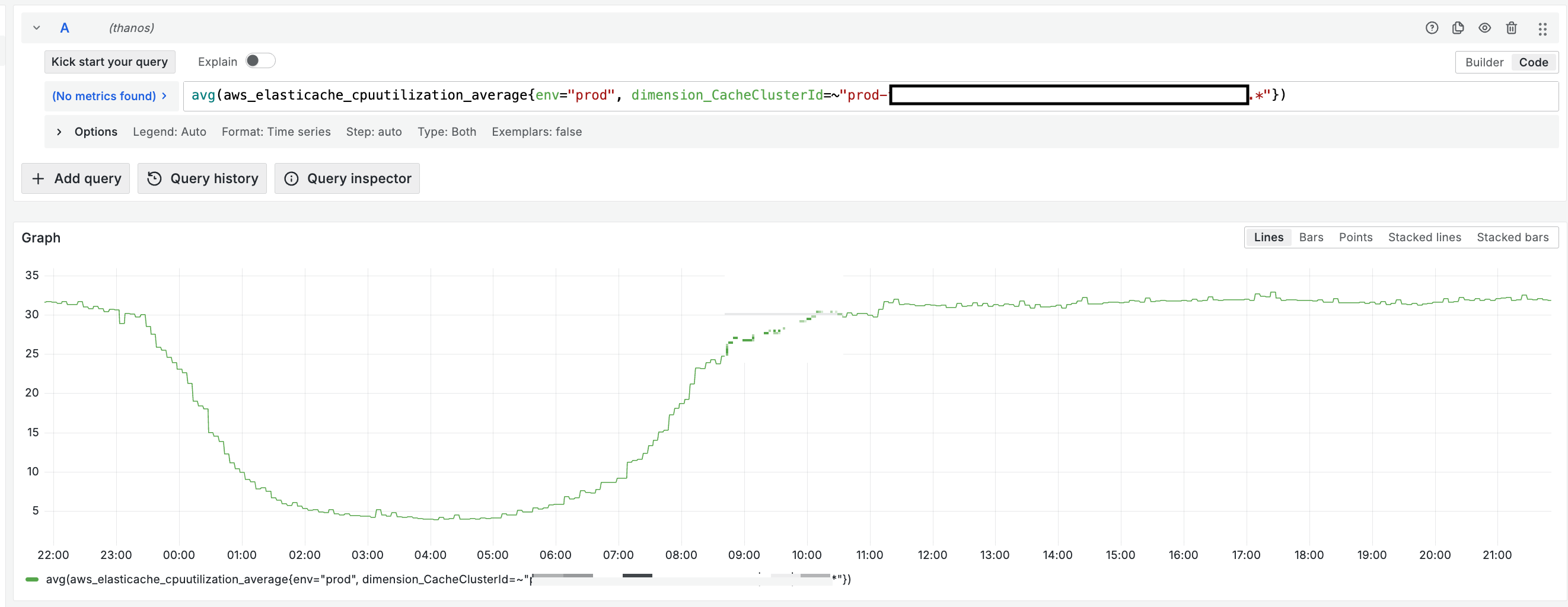Click the Exemplars: false option text

pyautogui.click(x=536, y=132)
